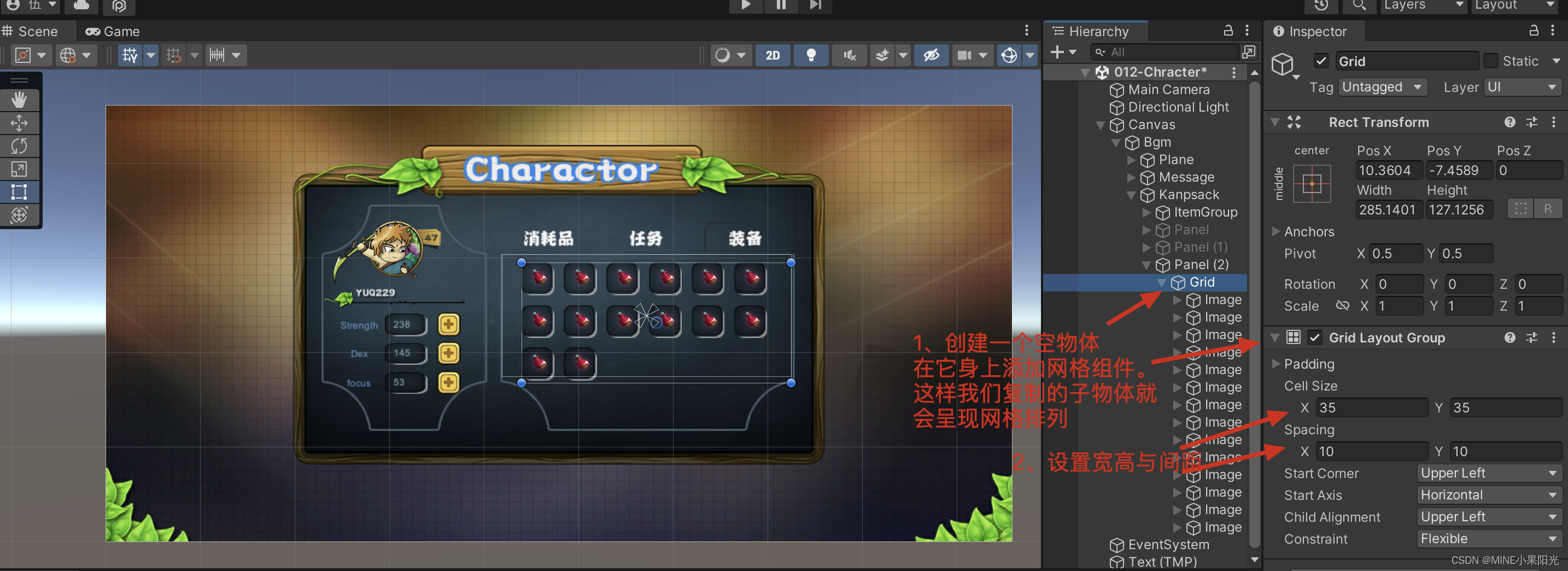The height and width of the screenshot is (571, 1568).
Task: Open the Tag Untagged dropdown
Action: (1382, 87)
